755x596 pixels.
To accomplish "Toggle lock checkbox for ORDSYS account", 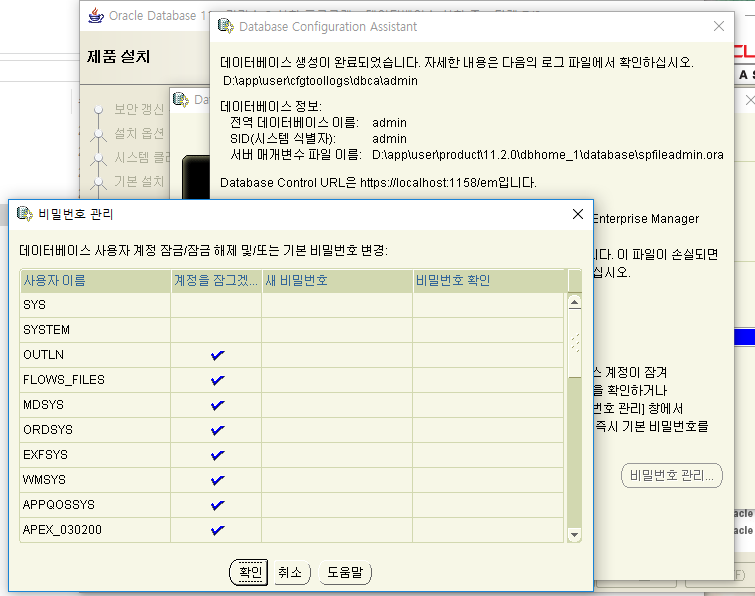I will [x=217, y=430].
